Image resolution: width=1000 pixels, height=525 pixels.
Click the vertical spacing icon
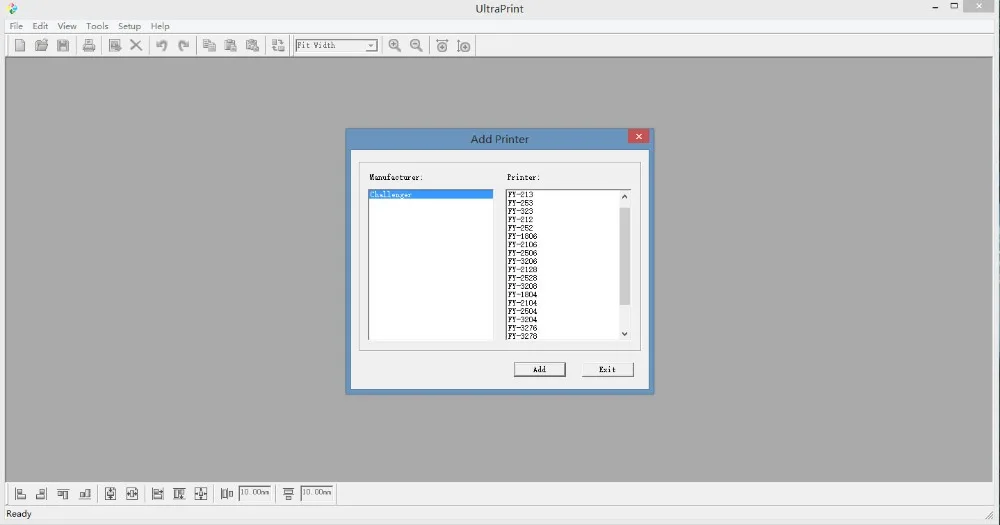(288, 493)
